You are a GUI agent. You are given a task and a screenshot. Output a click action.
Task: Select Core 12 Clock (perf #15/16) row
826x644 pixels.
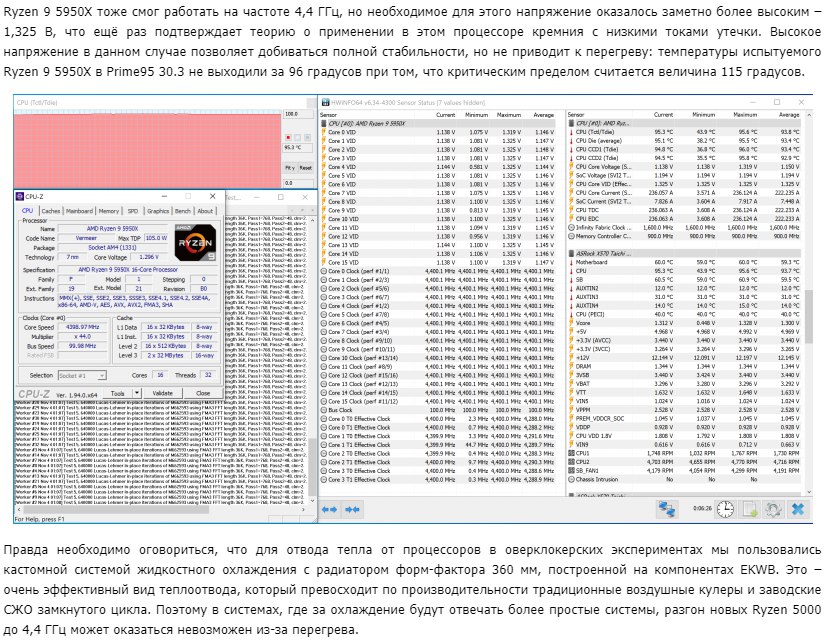(438, 375)
